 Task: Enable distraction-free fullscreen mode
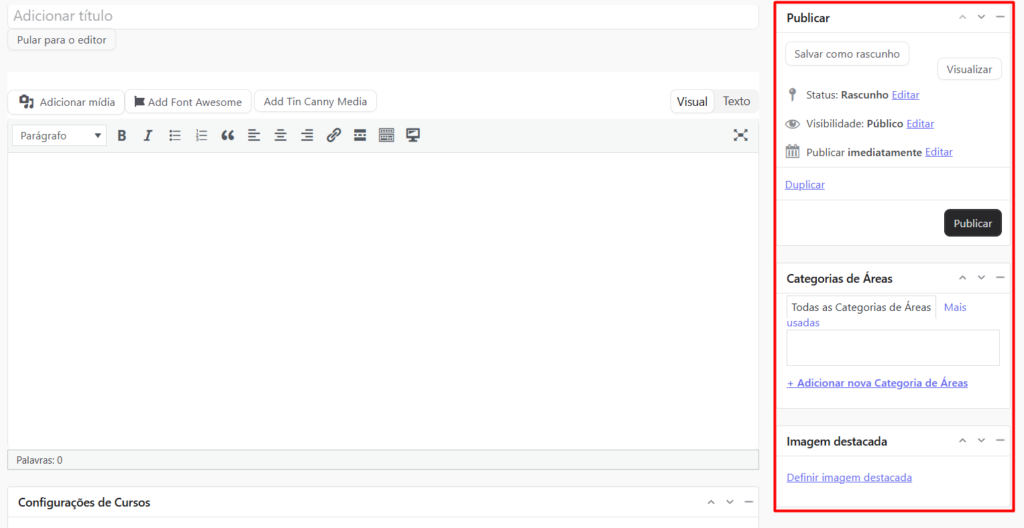coord(740,135)
